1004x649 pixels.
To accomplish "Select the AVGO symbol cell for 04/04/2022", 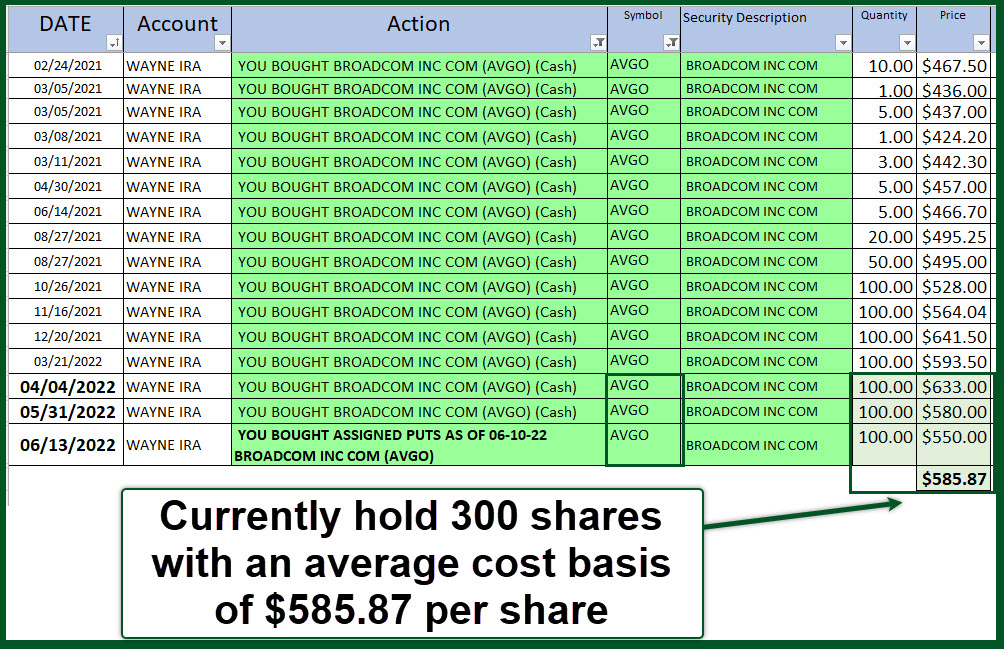I will [x=643, y=387].
